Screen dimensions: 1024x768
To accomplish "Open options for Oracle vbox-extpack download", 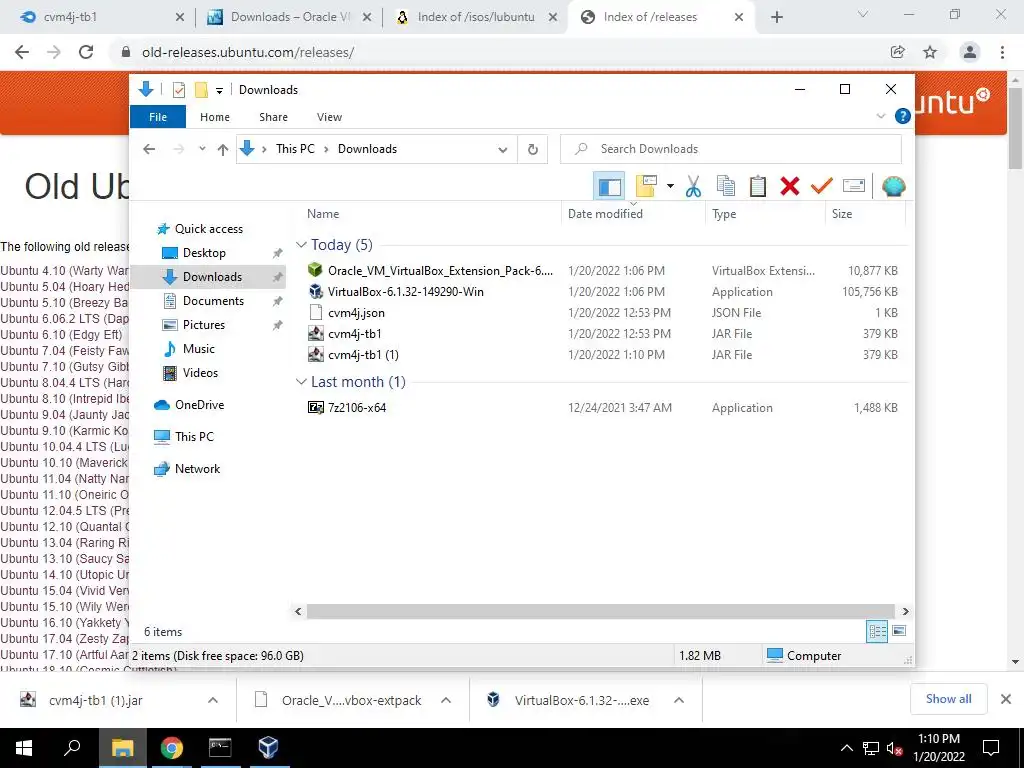I will coord(446,700).
